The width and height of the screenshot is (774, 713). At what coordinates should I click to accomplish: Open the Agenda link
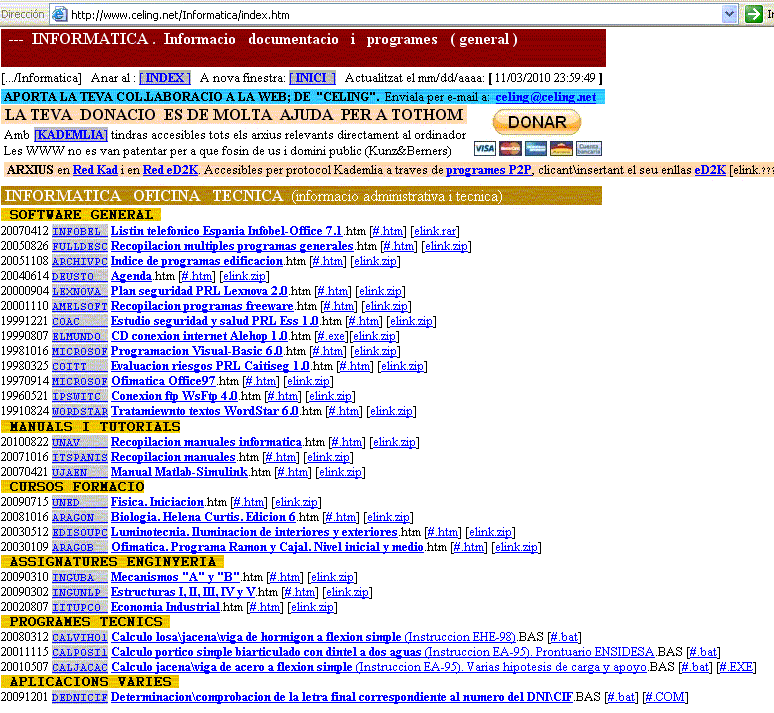click(x=131, y=276)
